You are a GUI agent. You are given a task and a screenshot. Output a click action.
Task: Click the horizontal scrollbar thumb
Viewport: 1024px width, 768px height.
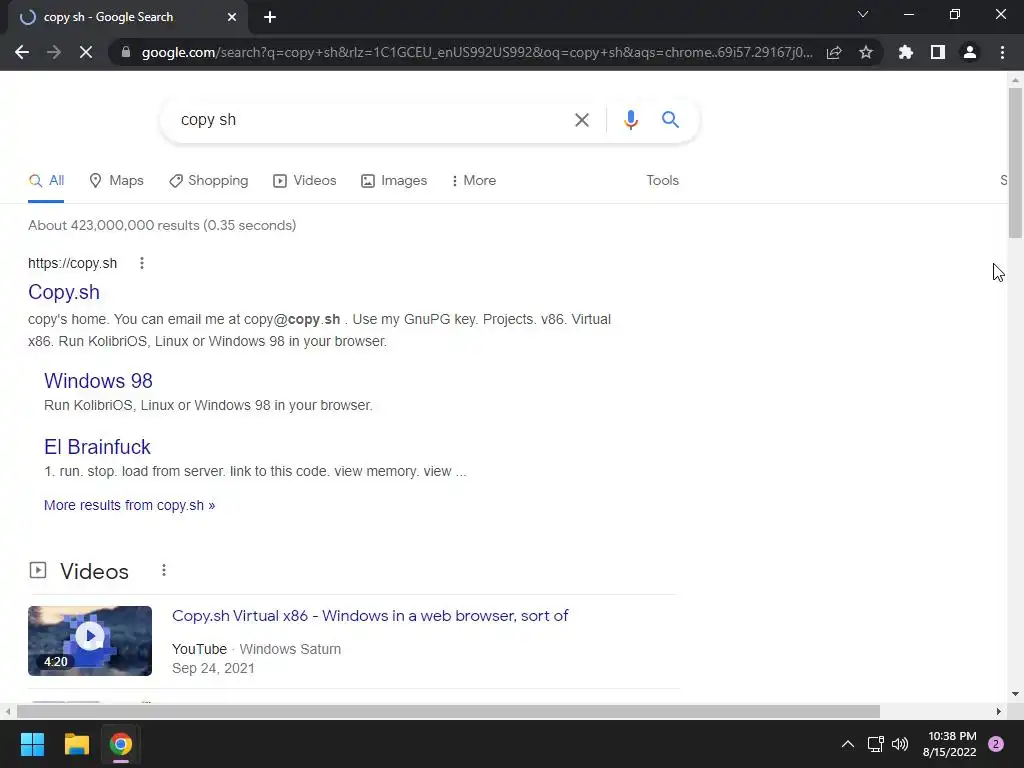[x=448, y=711]
